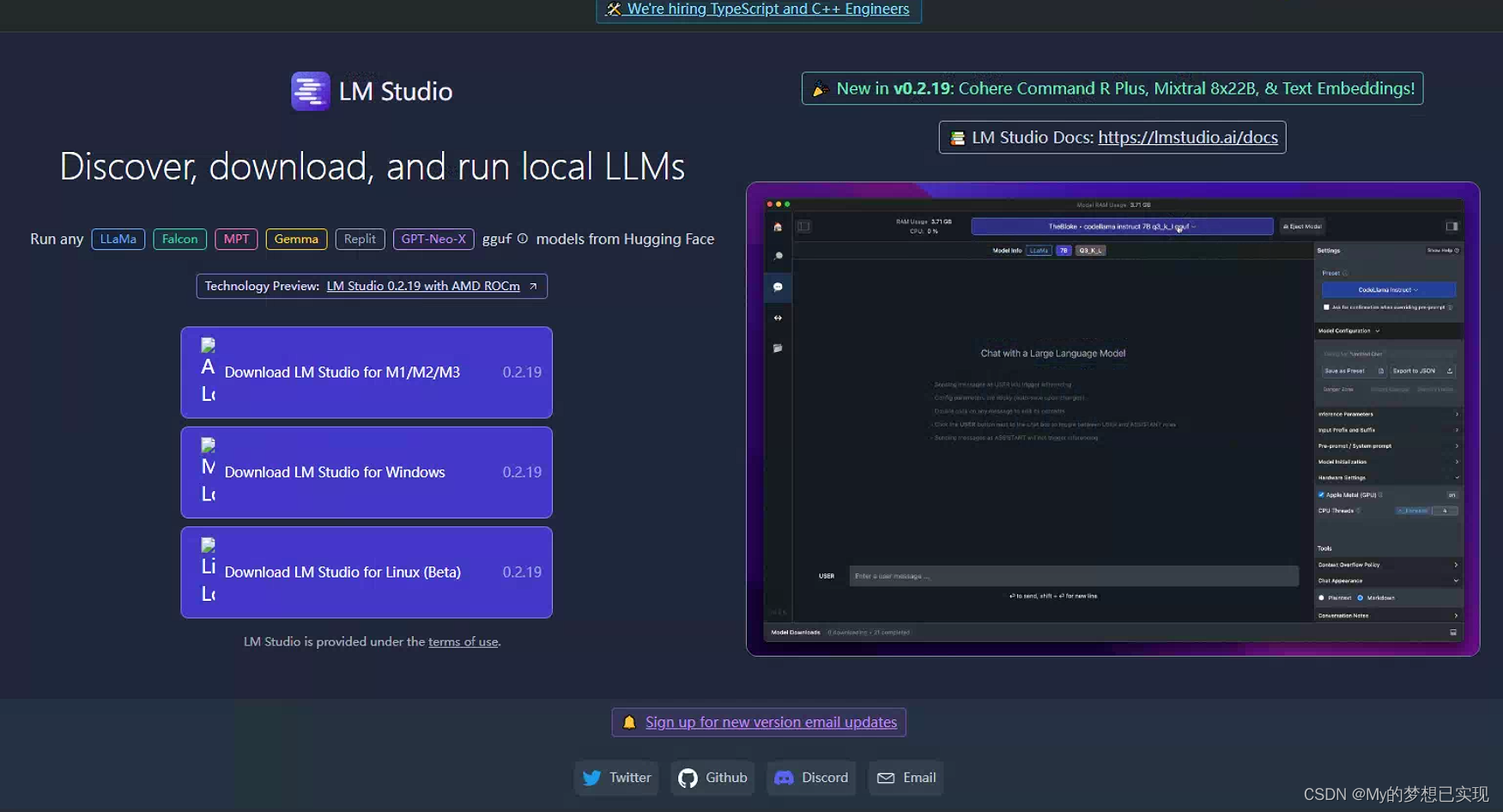Click the LM Studio logo icon

(x=310, y=91)
